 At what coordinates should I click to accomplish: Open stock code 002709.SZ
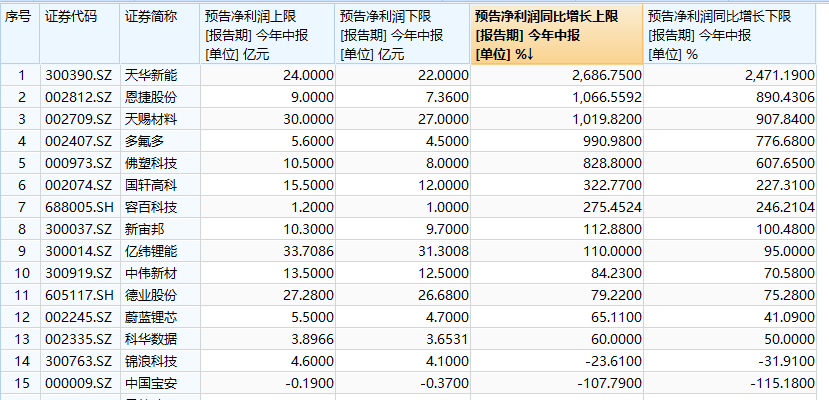(80, 119)
